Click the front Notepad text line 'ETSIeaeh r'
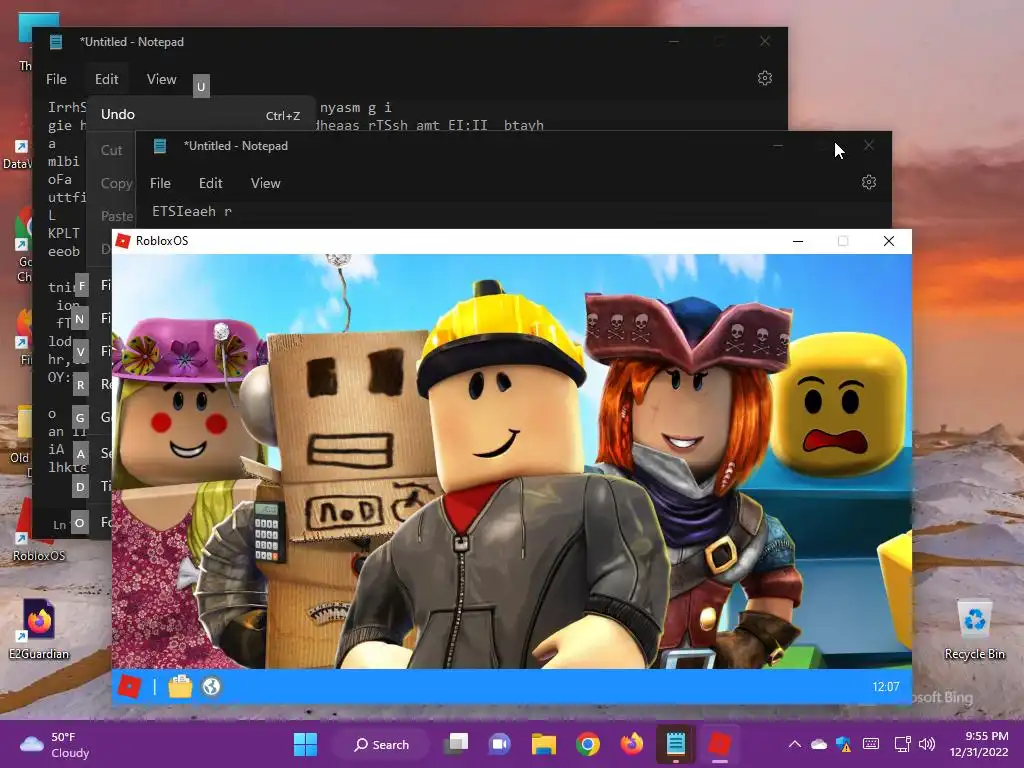 point(192,212)
